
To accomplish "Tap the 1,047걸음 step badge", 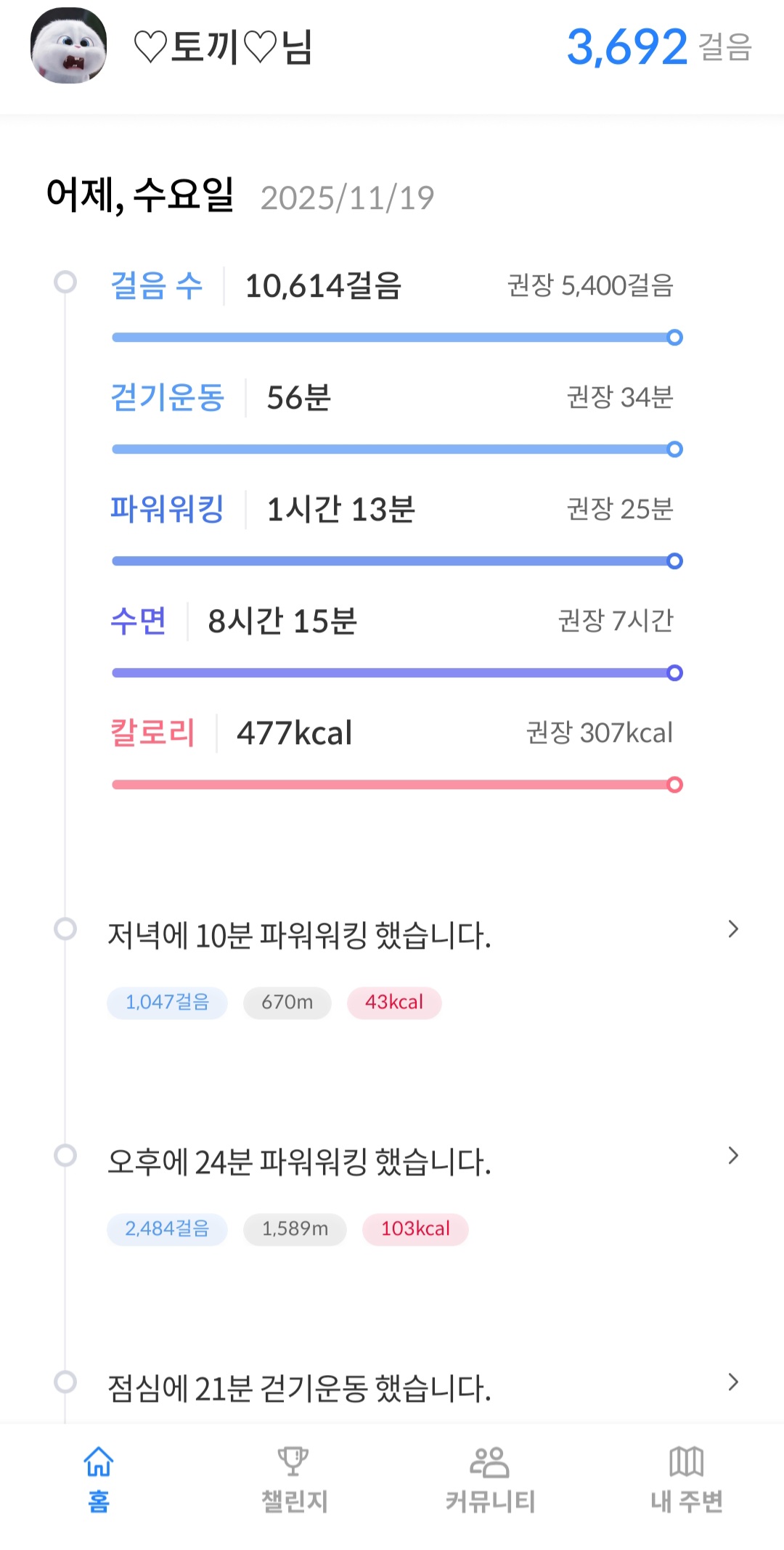I will tap(167, 1003).
